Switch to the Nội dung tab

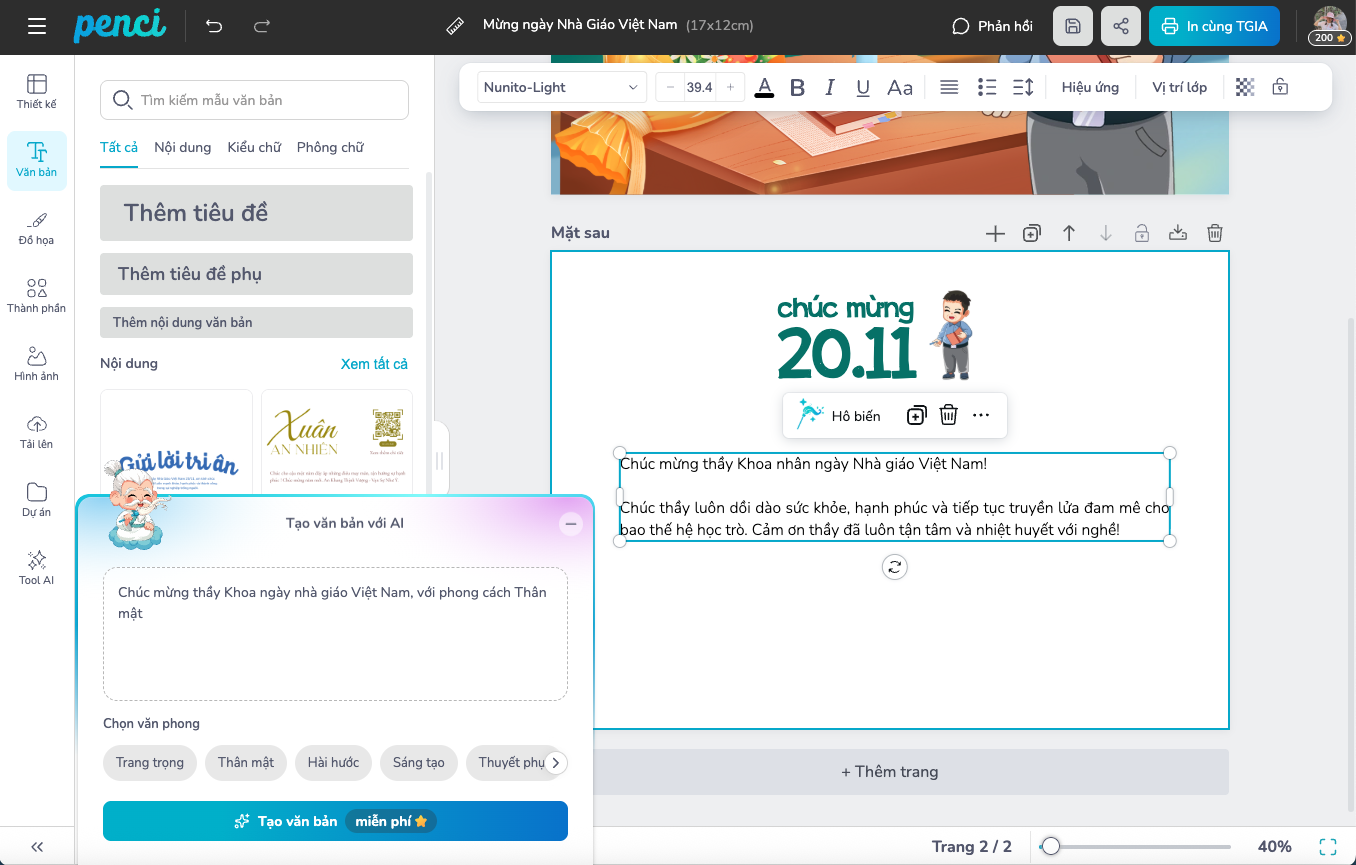[182, 147]
